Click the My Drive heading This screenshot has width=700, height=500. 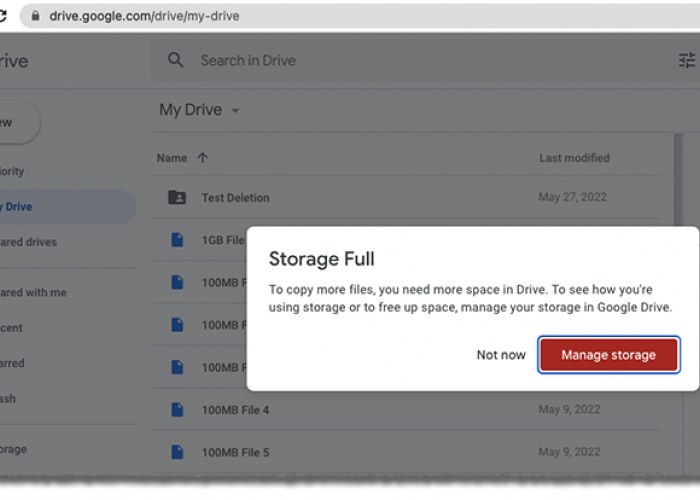pos(191,110)
